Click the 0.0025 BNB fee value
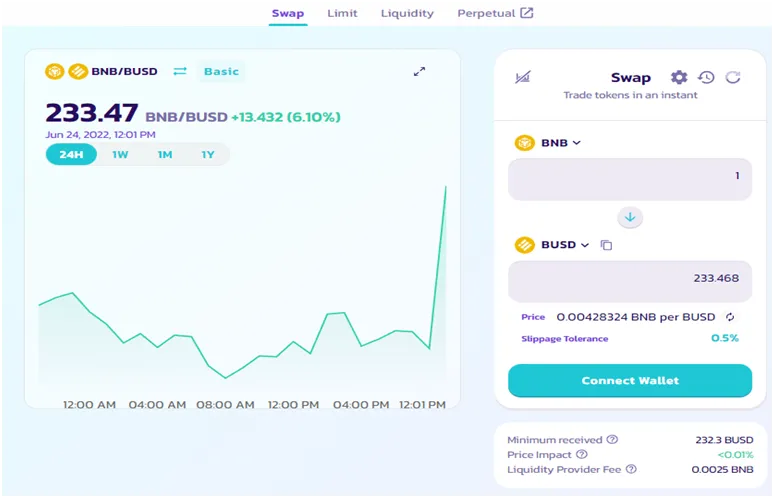774x498 pixels. point(722,469)
